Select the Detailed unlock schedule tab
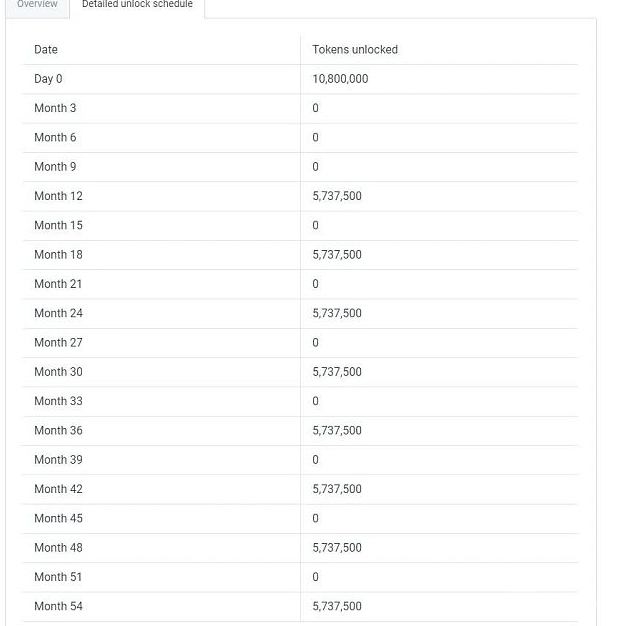The height and width of the screenshot is (626, 617). pyautogui.click(x=137, y=5)
